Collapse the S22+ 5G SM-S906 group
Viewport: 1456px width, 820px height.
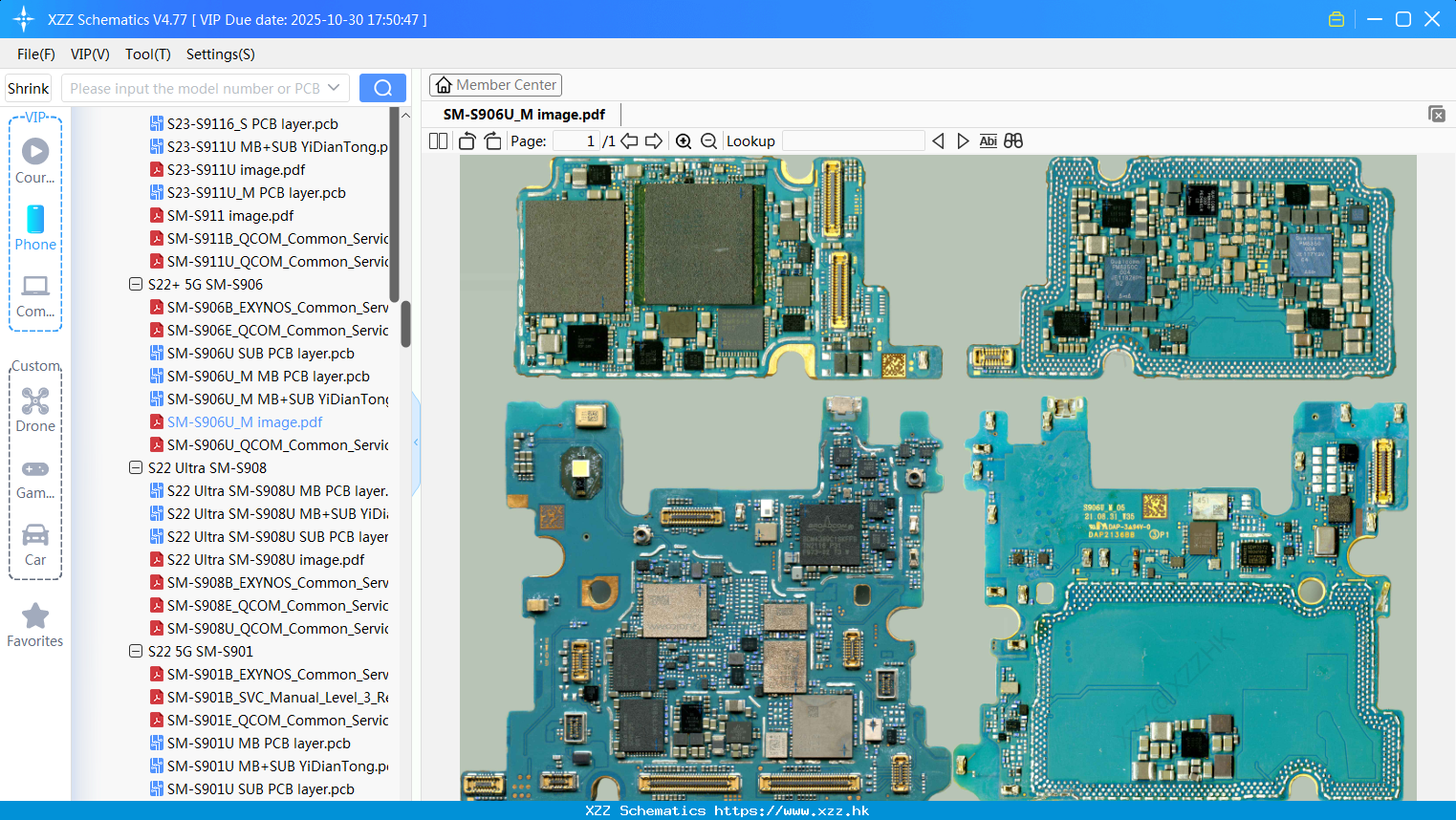pyautogui.click(x=136, y=284)
